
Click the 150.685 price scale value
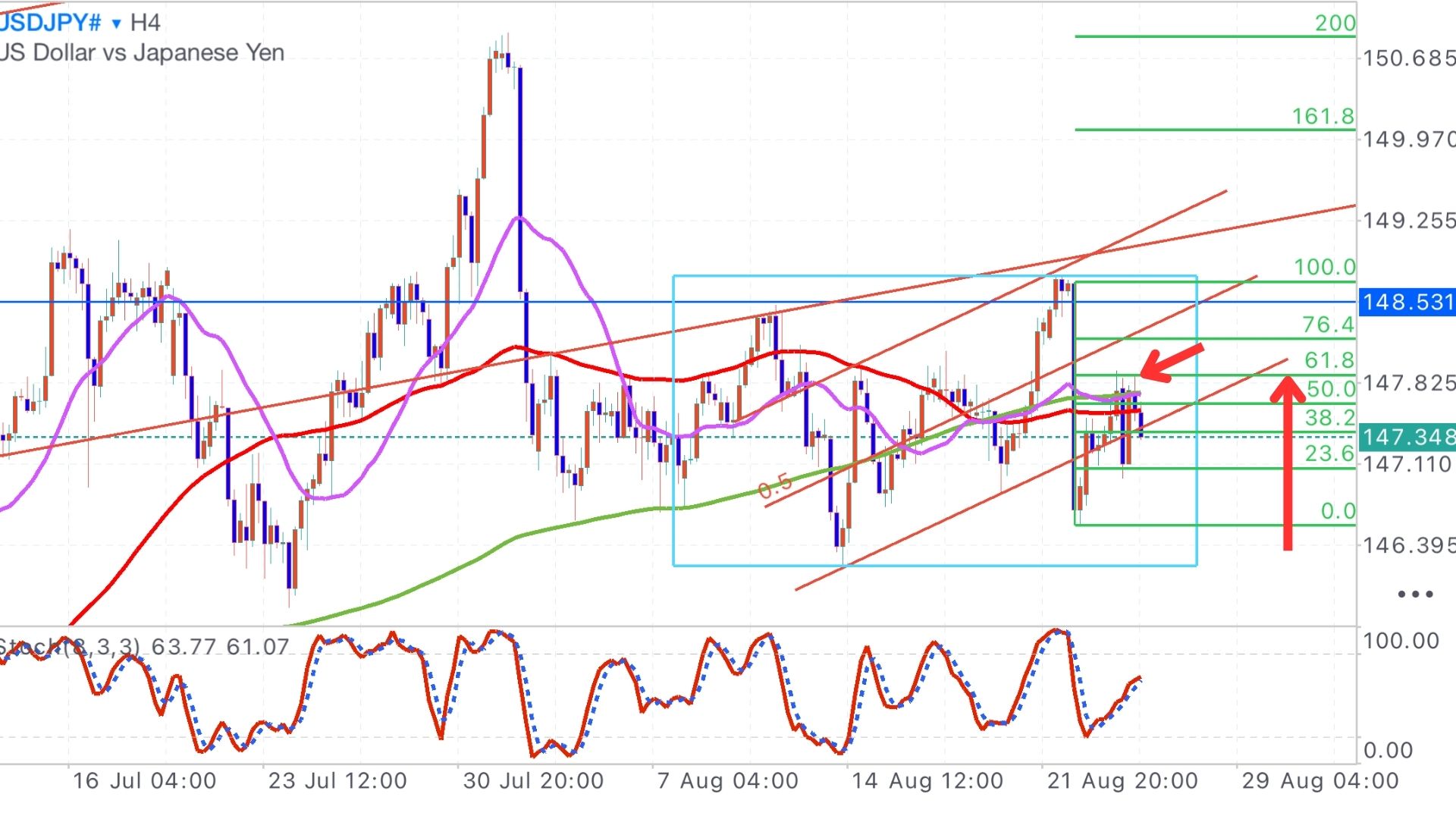tap(1408, 58)
